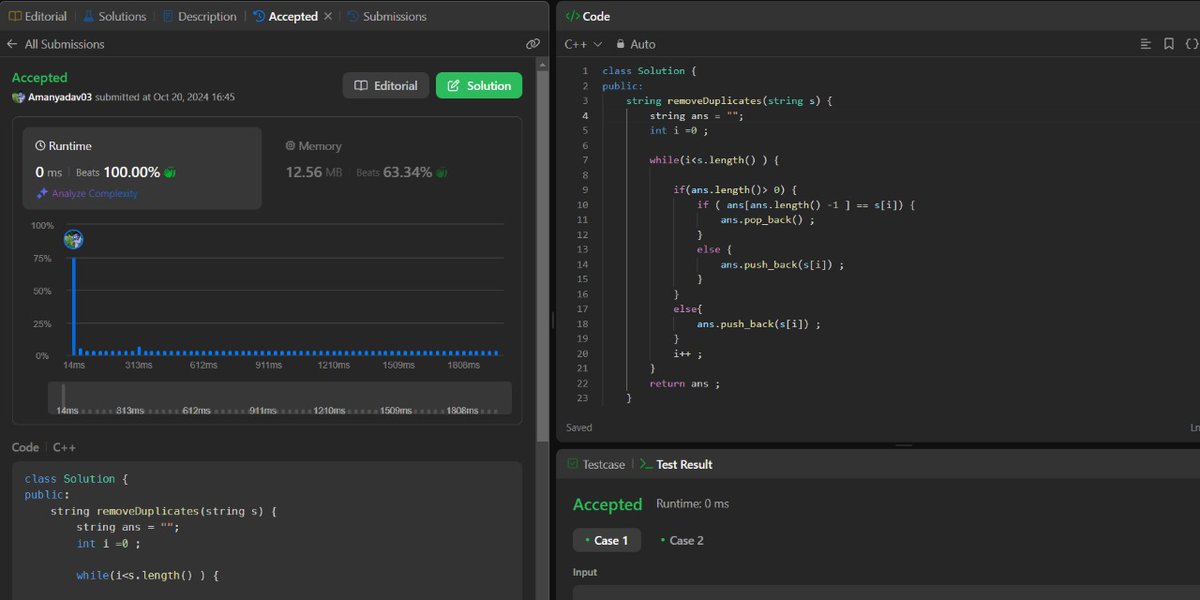Click the left 'Code | C++' label above code block

[x=44, y=448]
